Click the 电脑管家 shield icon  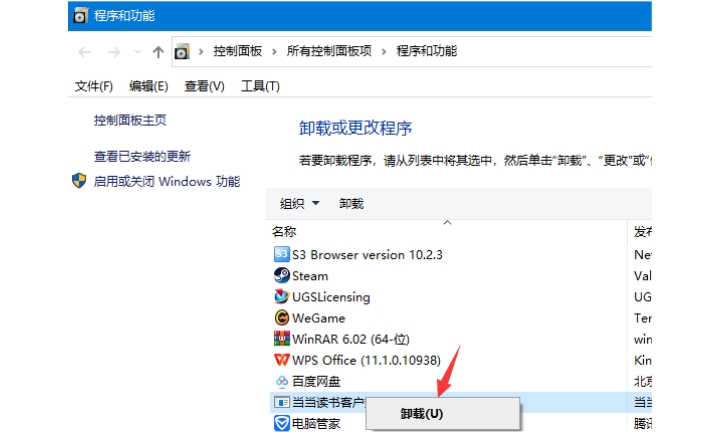281,423
